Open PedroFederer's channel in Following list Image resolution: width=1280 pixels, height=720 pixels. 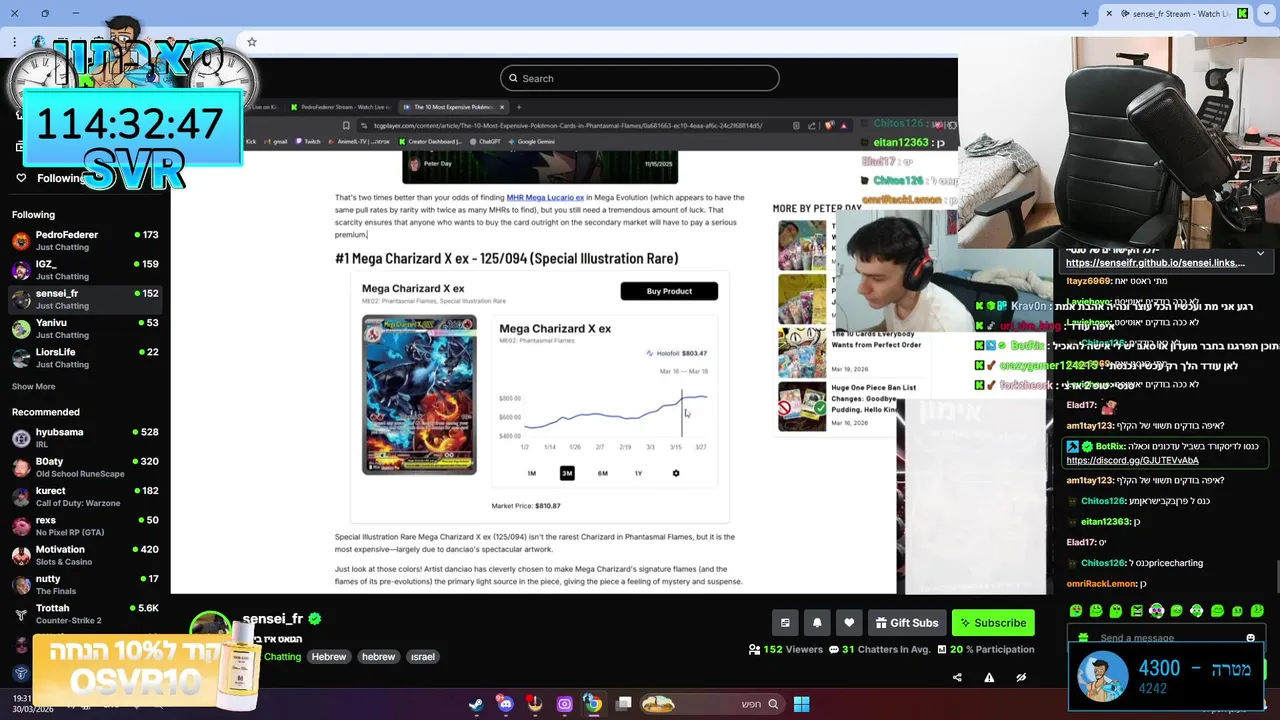click(x=85, y=241)
